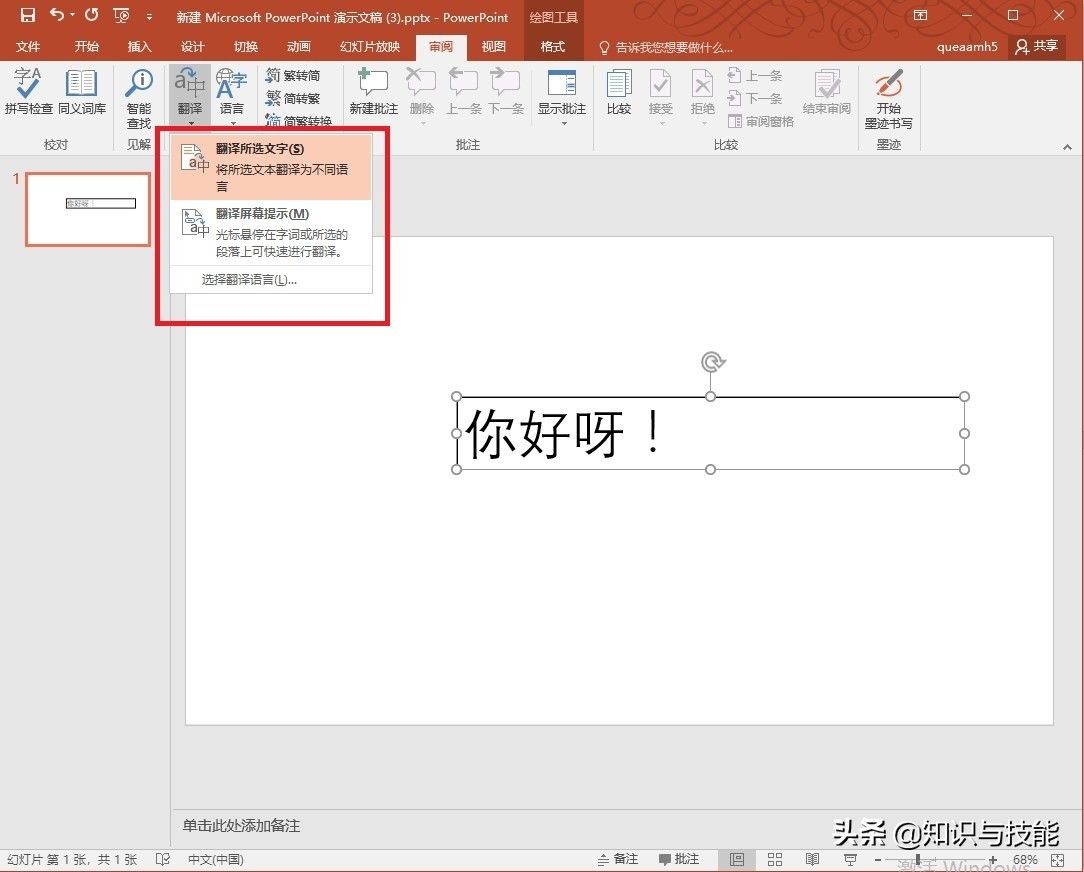Toggle the 批注 comments pane in status bar
The image size is (1084, 872).
point(678,859)
